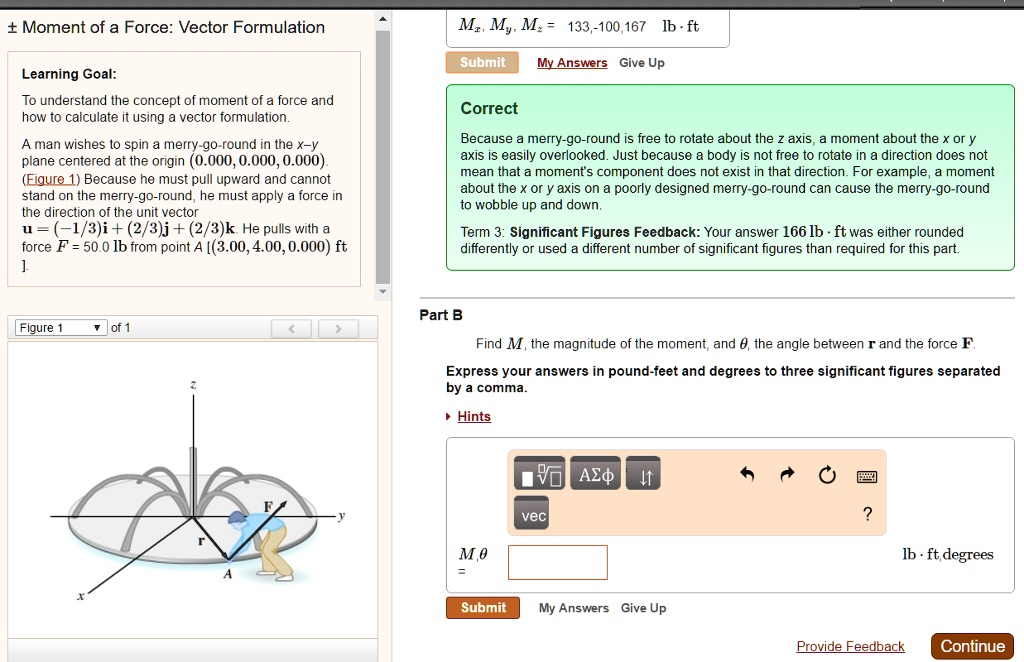Open the math templates palette
Screen dimensions: 1024x662
(541, 474)
